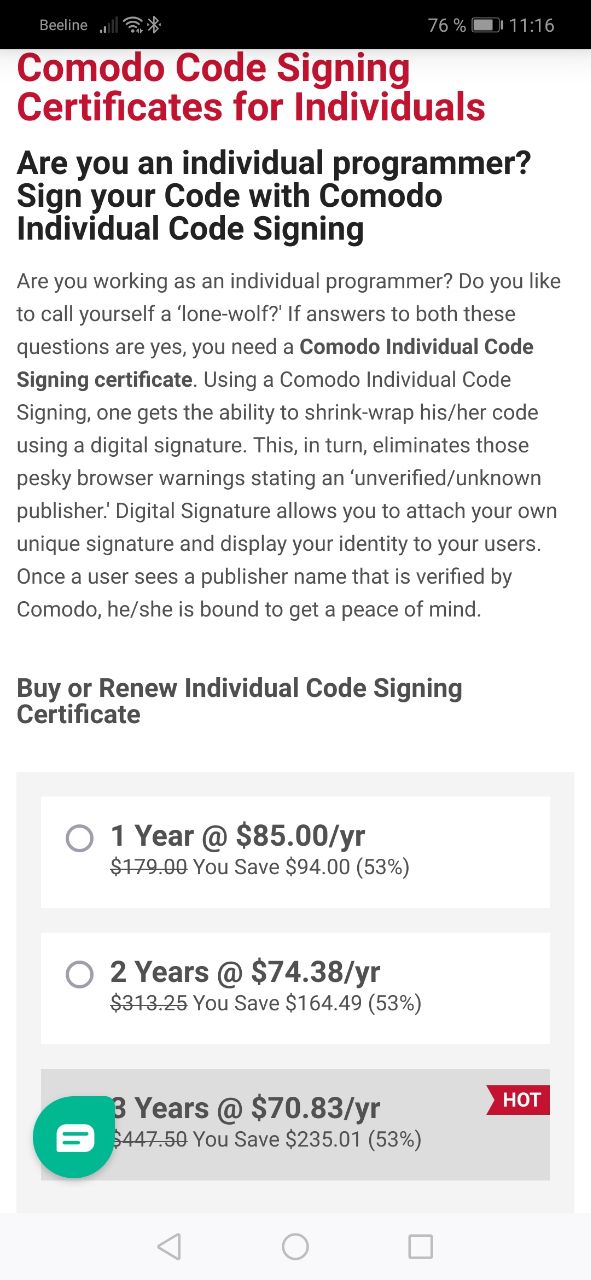The image size is (591, 1280).
Task: Tap the Android back triangle icon
Action: (169, 1246)
